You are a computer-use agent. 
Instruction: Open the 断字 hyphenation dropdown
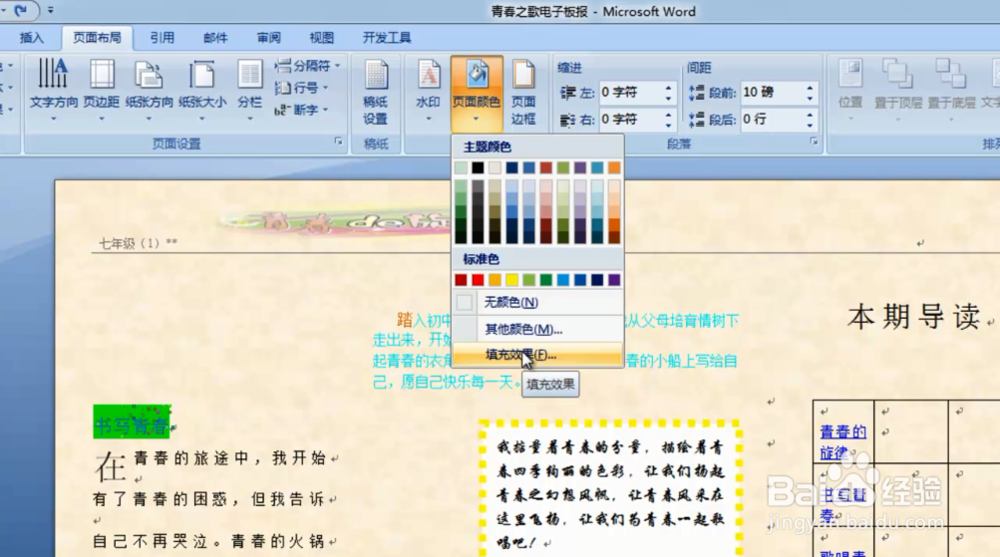pyautogui.click(x=302, y=110)
